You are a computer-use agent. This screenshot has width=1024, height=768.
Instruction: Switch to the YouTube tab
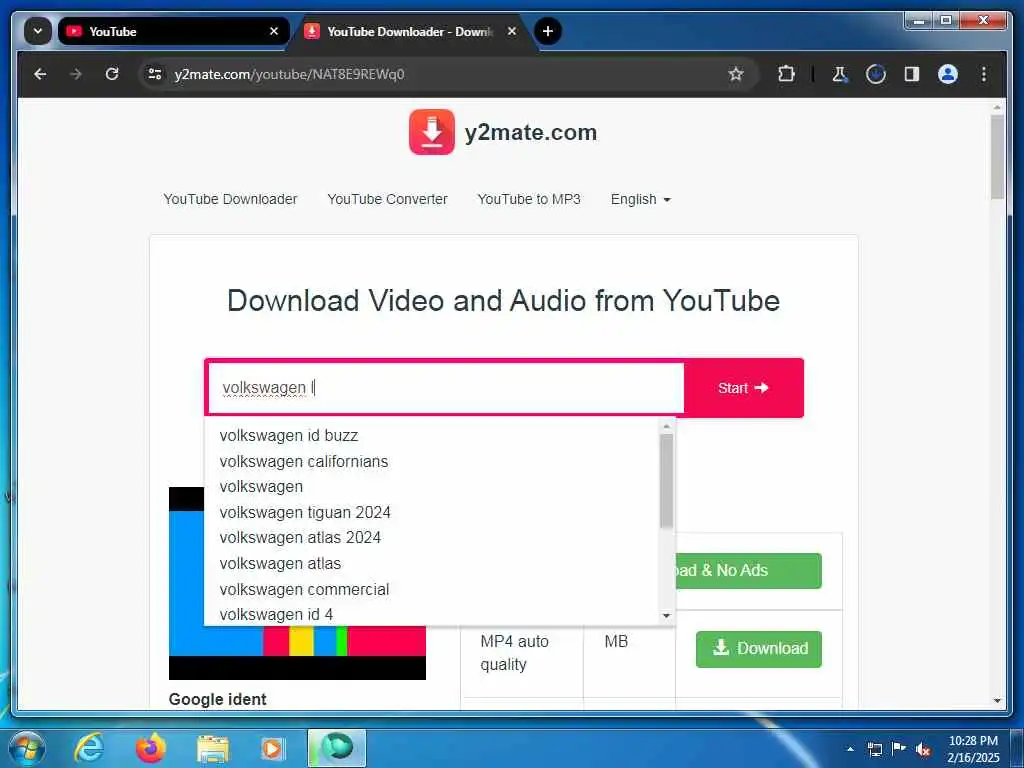173,31
